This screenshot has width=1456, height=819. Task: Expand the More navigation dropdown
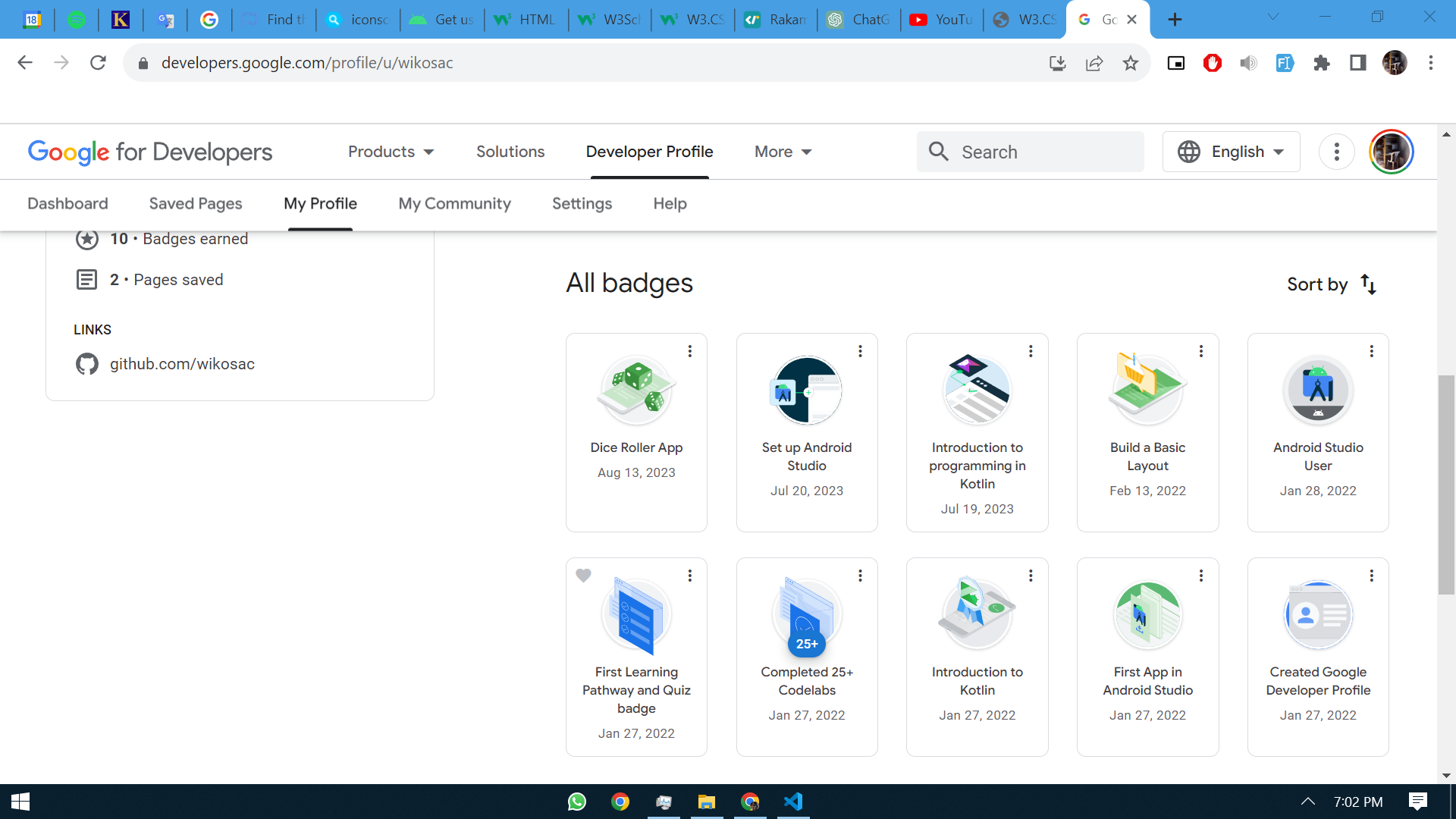click(783, 152)
